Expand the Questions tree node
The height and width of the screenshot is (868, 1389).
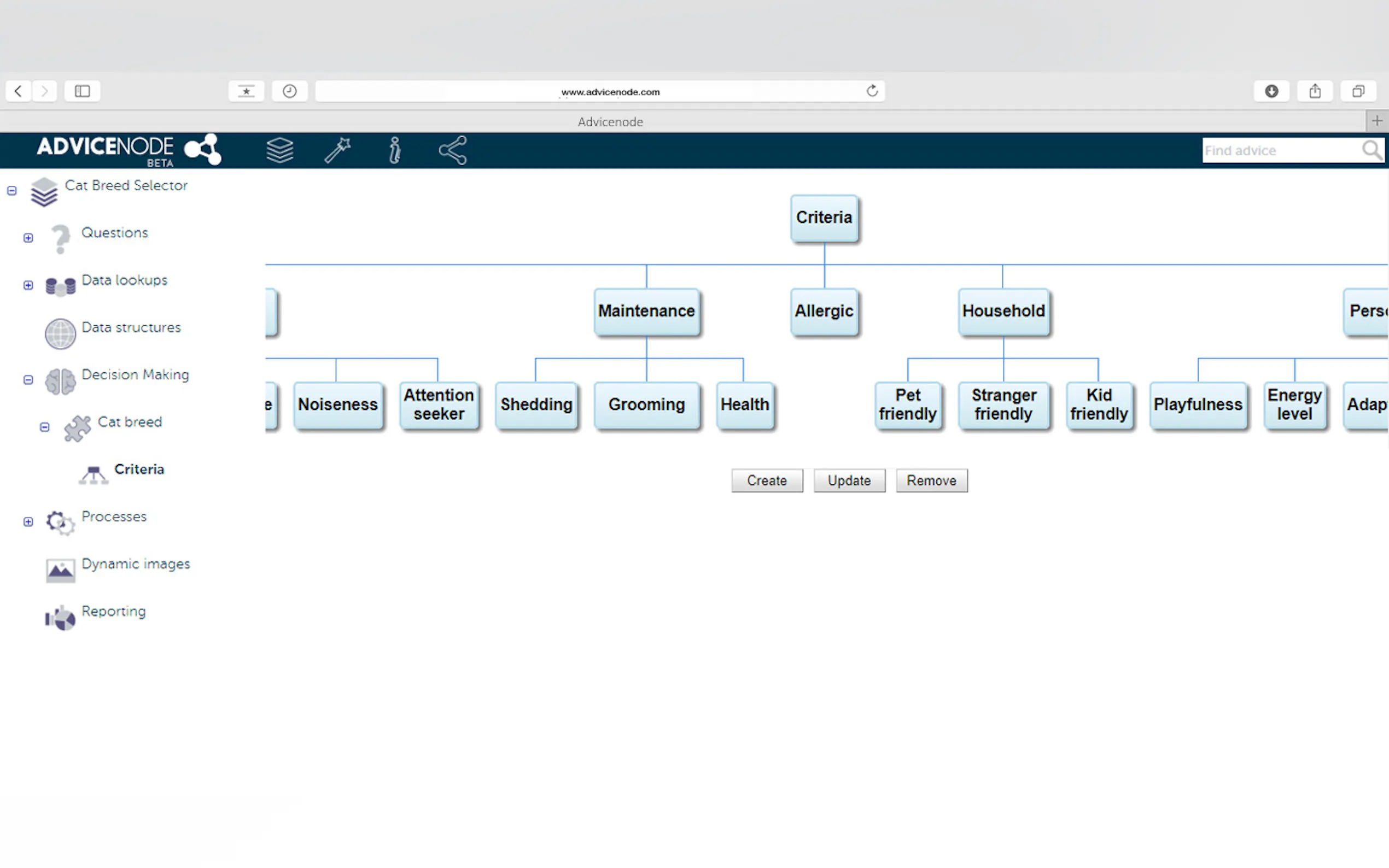[28, 238]
